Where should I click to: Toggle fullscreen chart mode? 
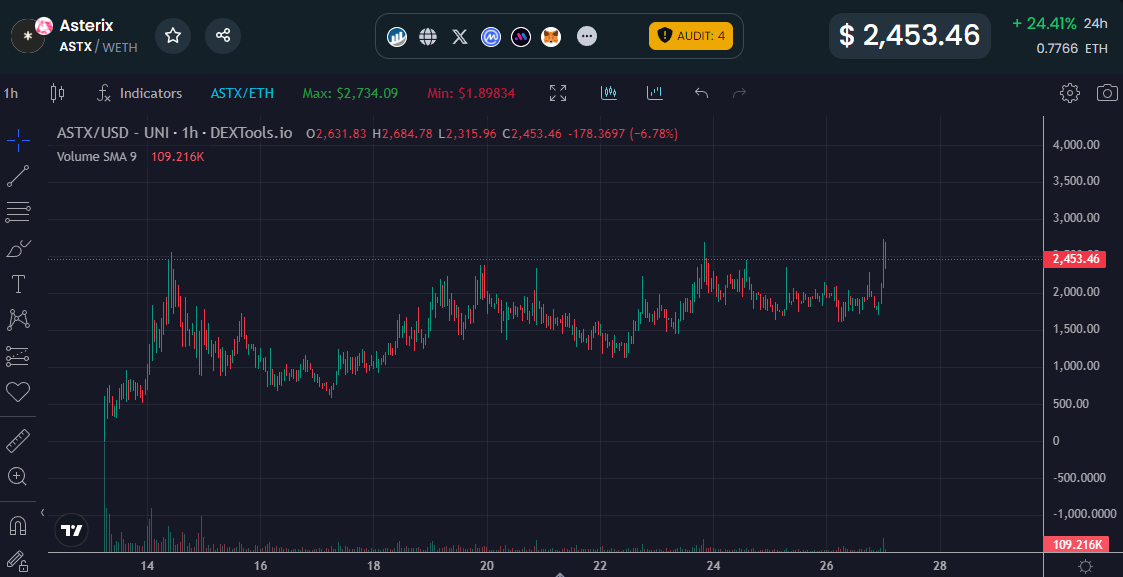coord(558,93)
